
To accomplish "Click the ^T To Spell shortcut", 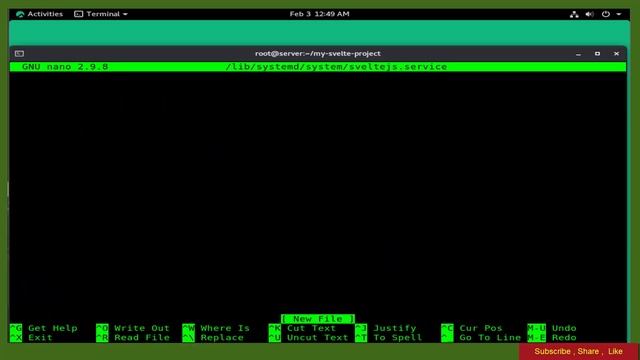I will click(389, 338).
